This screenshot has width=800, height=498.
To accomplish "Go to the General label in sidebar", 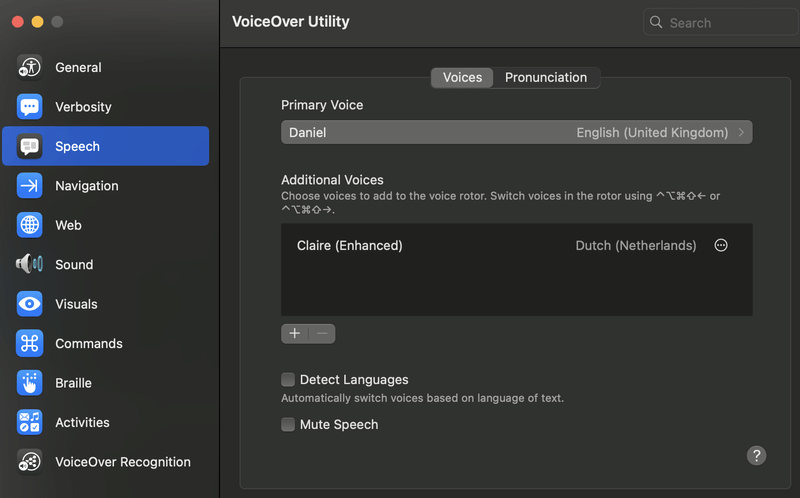I will click(79, 67).
